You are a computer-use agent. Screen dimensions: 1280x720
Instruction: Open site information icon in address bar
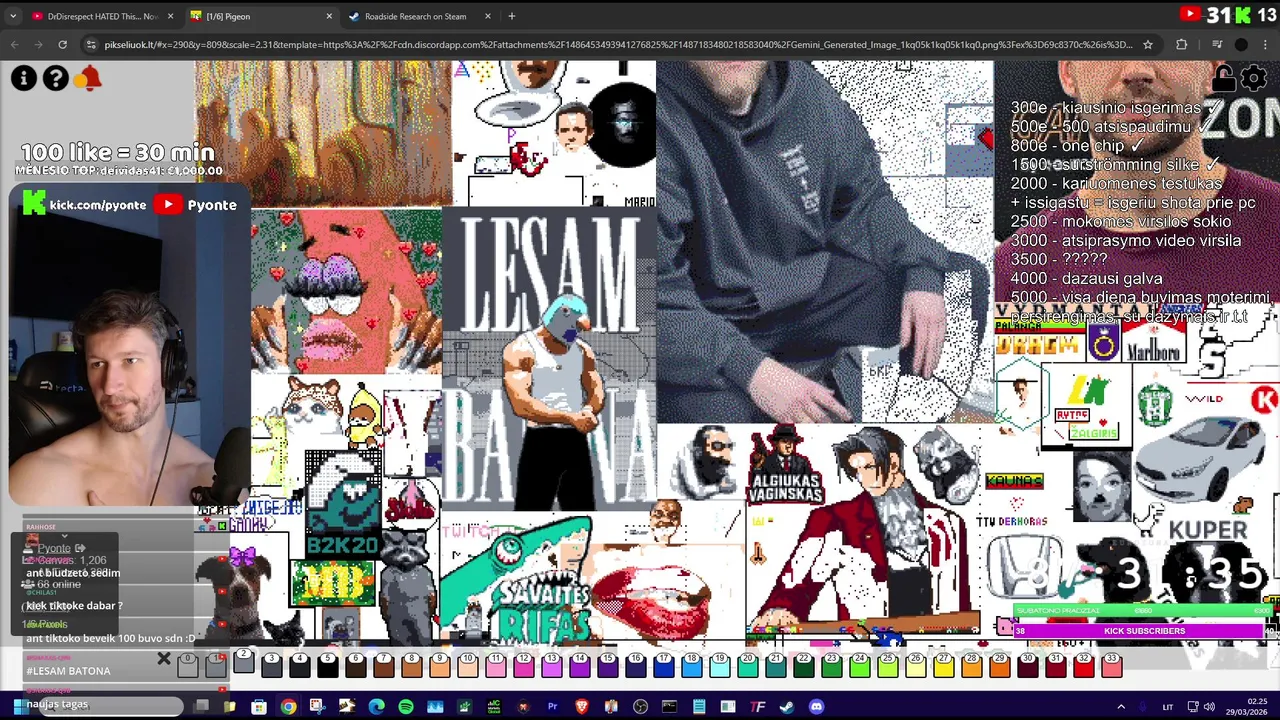tap(91, 44)
